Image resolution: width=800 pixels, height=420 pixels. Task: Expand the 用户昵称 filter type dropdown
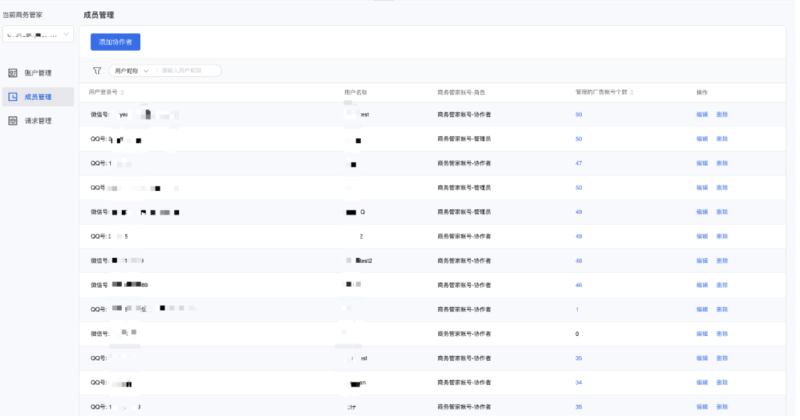pos(131,71)
